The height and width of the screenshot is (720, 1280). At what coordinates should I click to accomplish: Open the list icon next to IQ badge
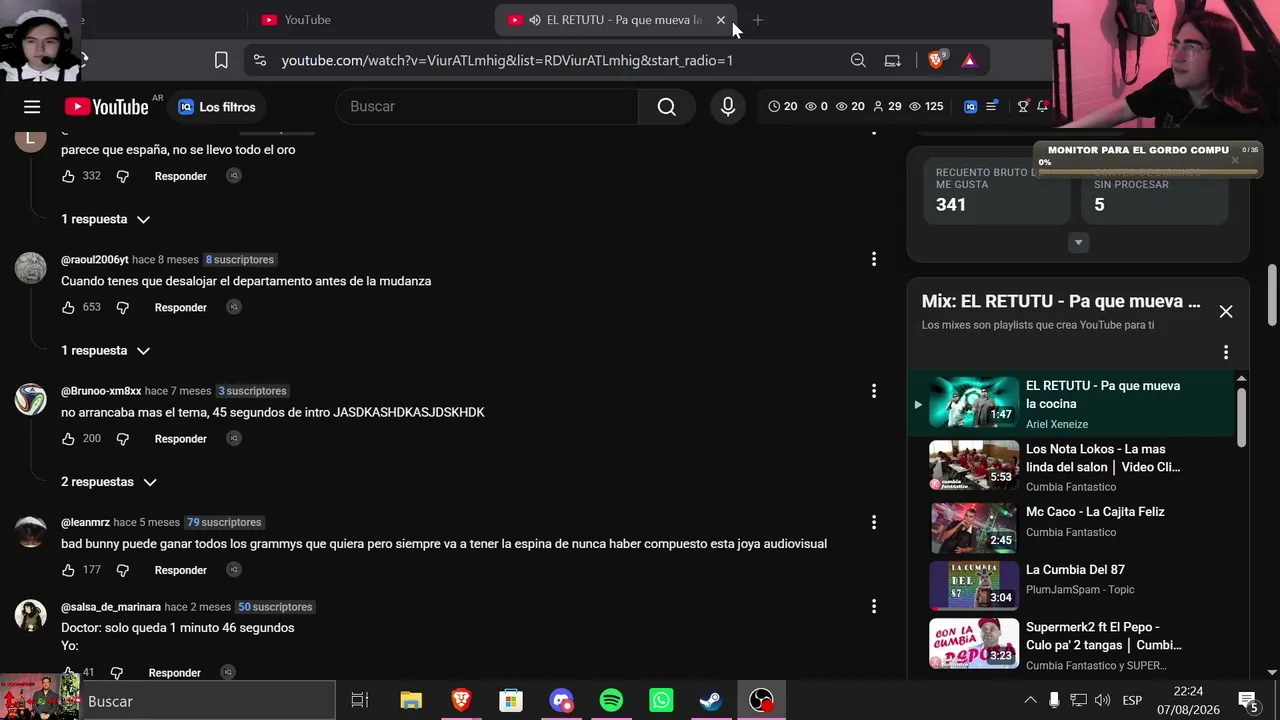(991, 107)
